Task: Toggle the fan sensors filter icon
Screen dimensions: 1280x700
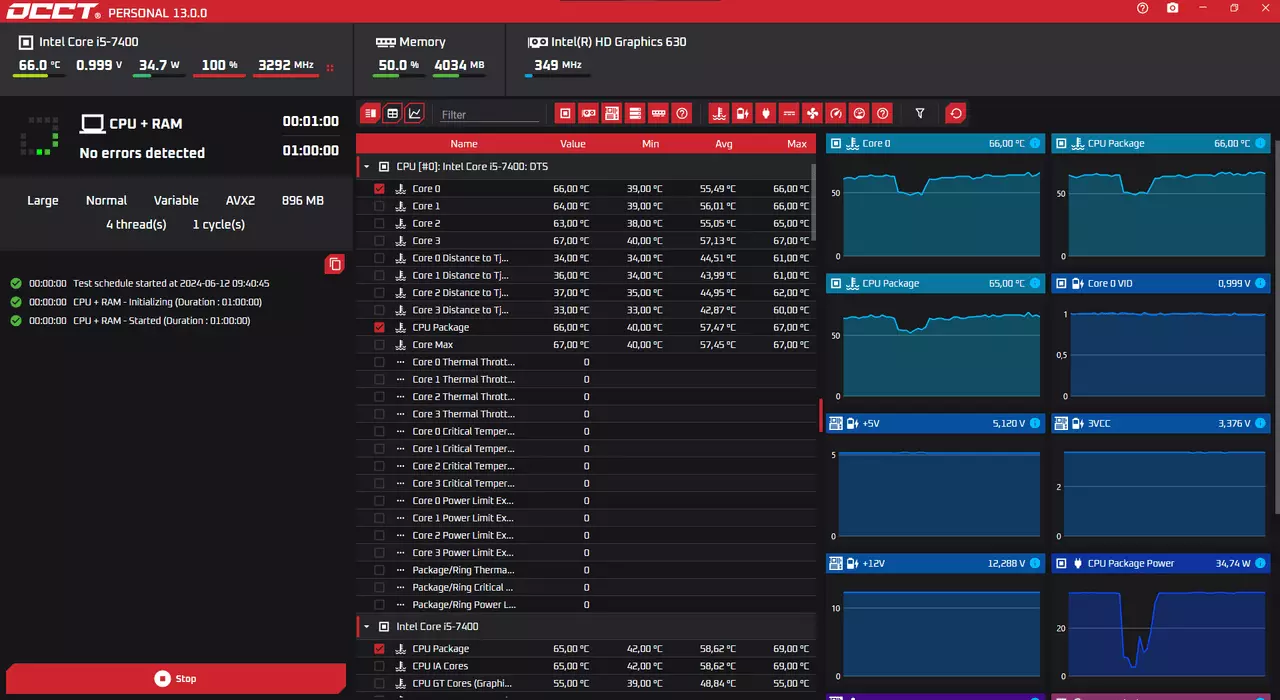Action: click(x=812, y=114)
